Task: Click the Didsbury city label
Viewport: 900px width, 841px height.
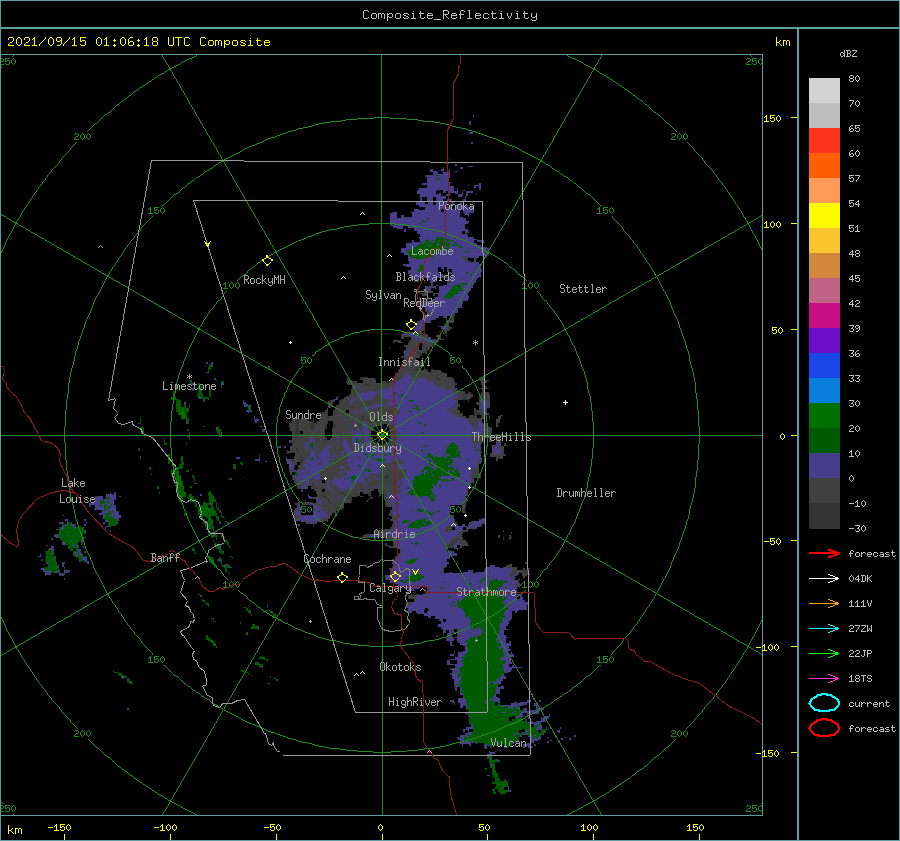Action: coord(377,448)
